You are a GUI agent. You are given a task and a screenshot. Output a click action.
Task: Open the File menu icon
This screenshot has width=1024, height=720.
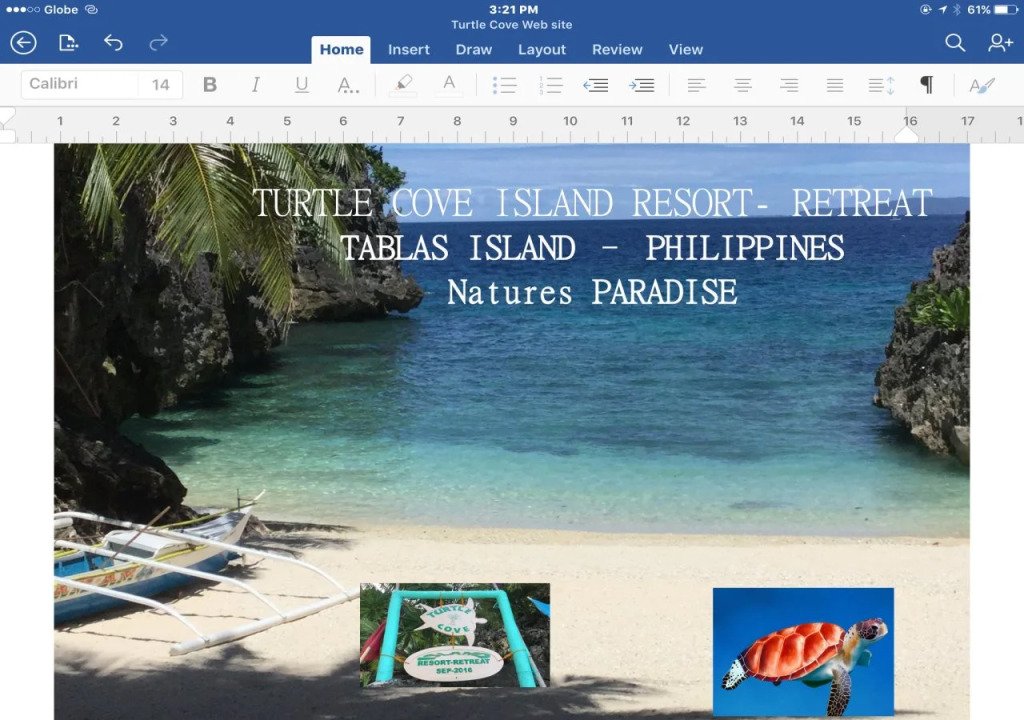pos(68,43)
